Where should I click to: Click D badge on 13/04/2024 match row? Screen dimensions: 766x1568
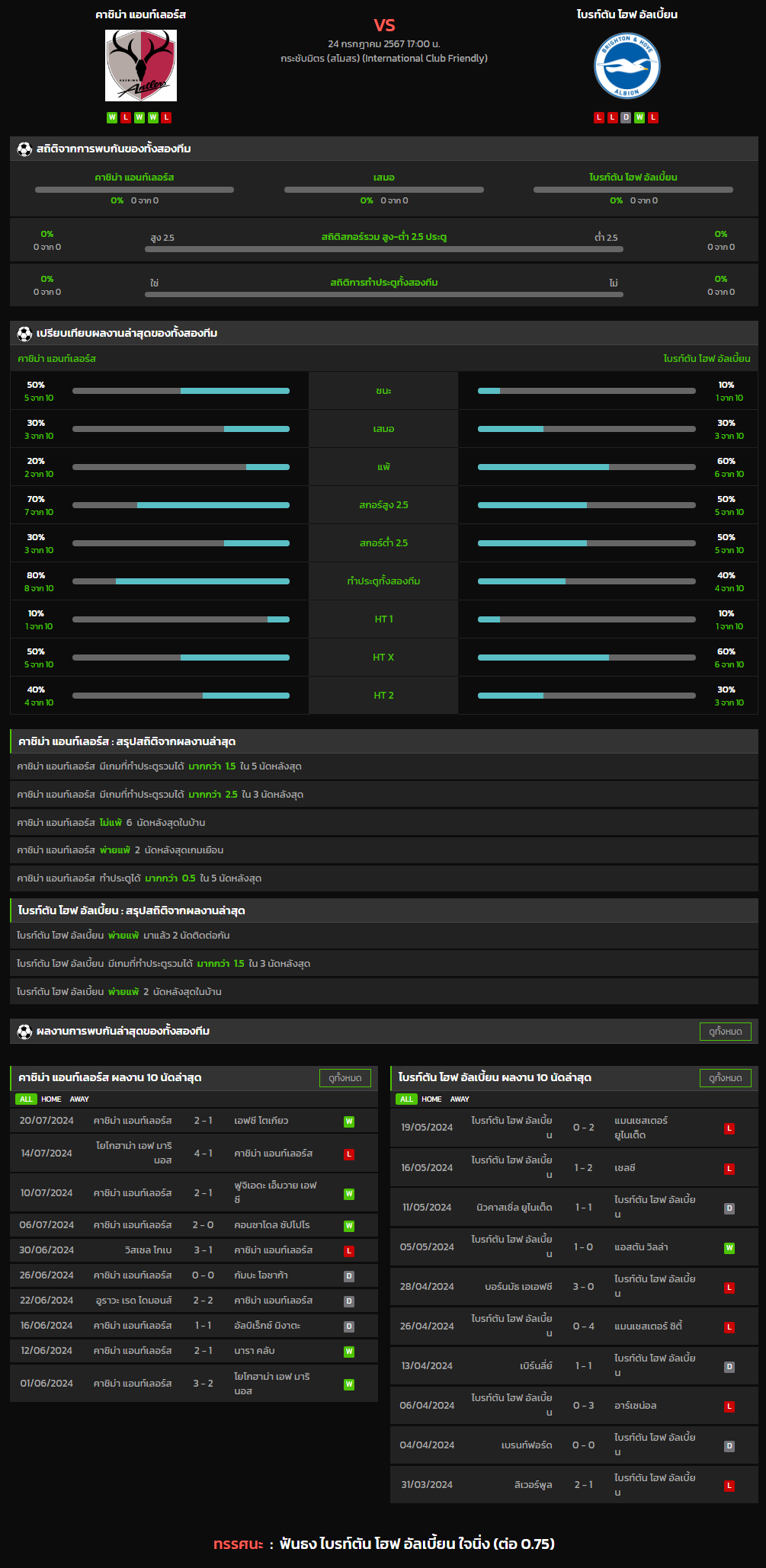[x=729, y=1366]
